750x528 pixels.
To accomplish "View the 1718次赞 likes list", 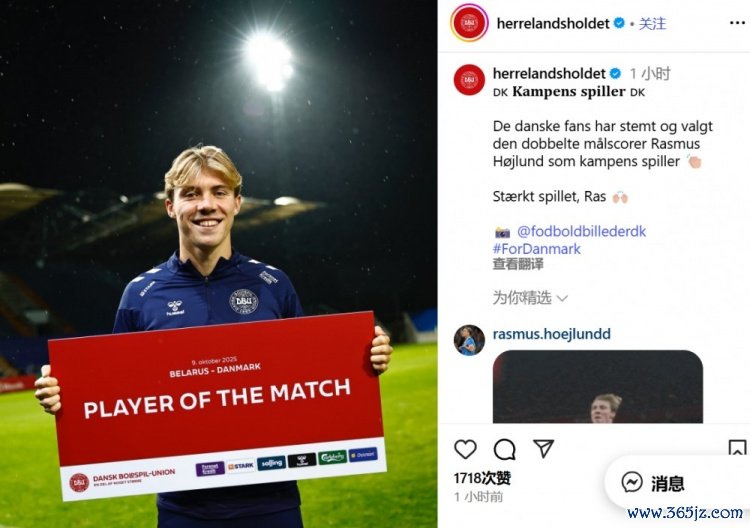I will [x=482, y=478].
